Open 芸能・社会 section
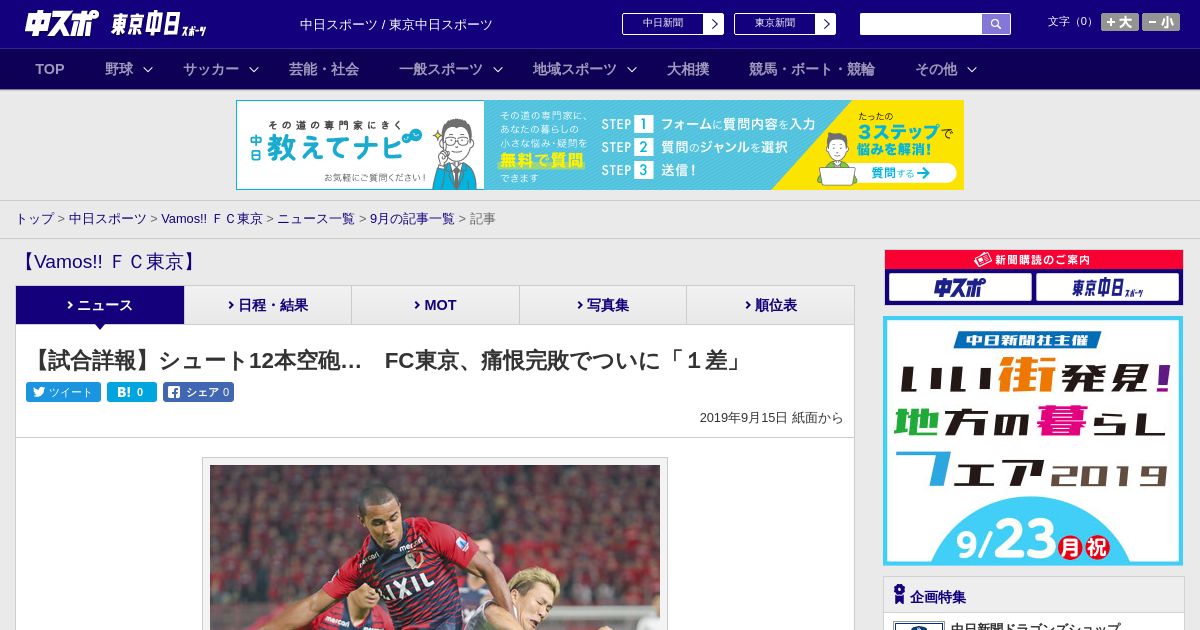The height and width of the screenshot is (630, 1200). pos(324,69)
